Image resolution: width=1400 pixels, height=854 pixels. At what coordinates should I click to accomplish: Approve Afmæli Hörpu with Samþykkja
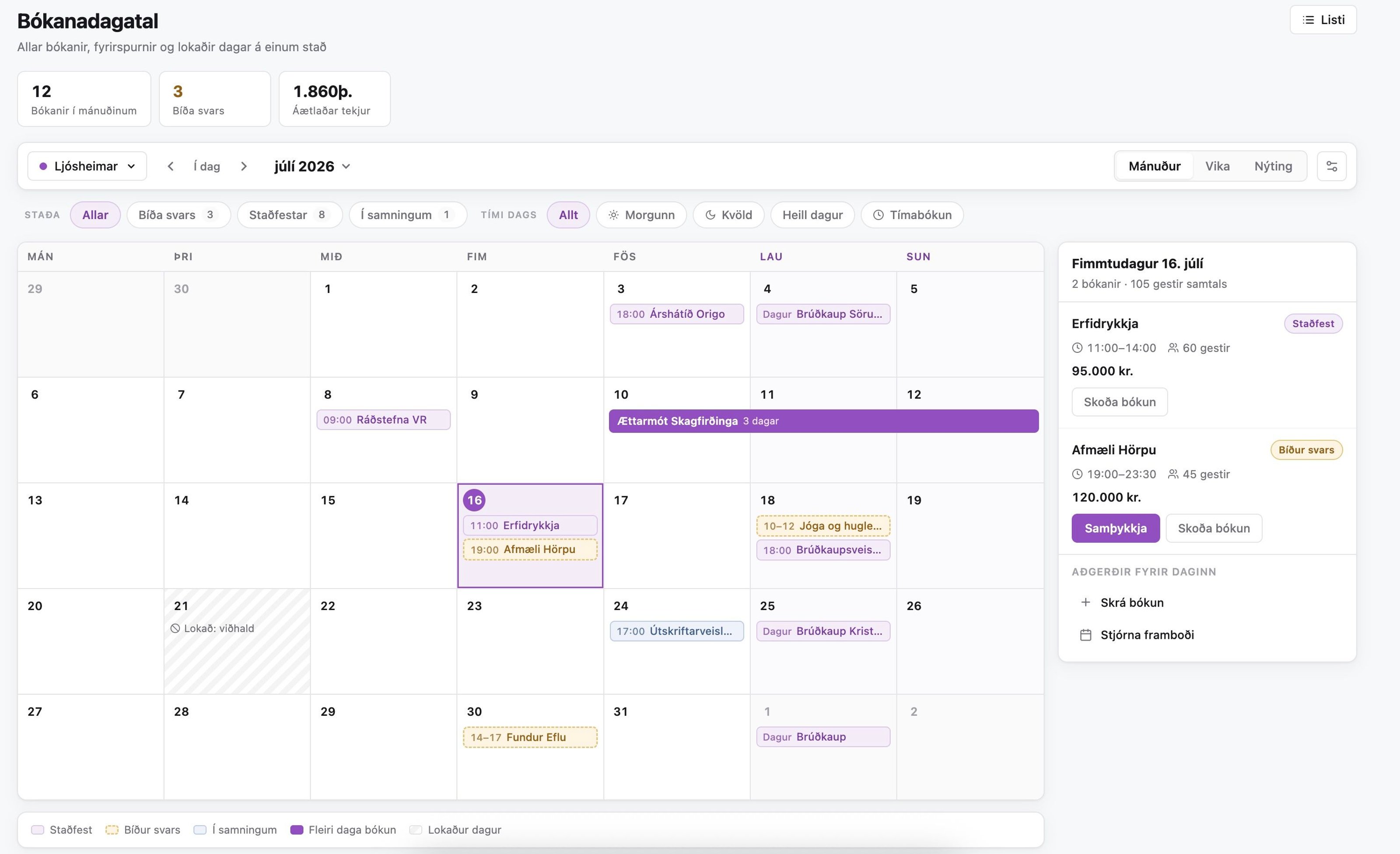click(x=1115, y=529)
